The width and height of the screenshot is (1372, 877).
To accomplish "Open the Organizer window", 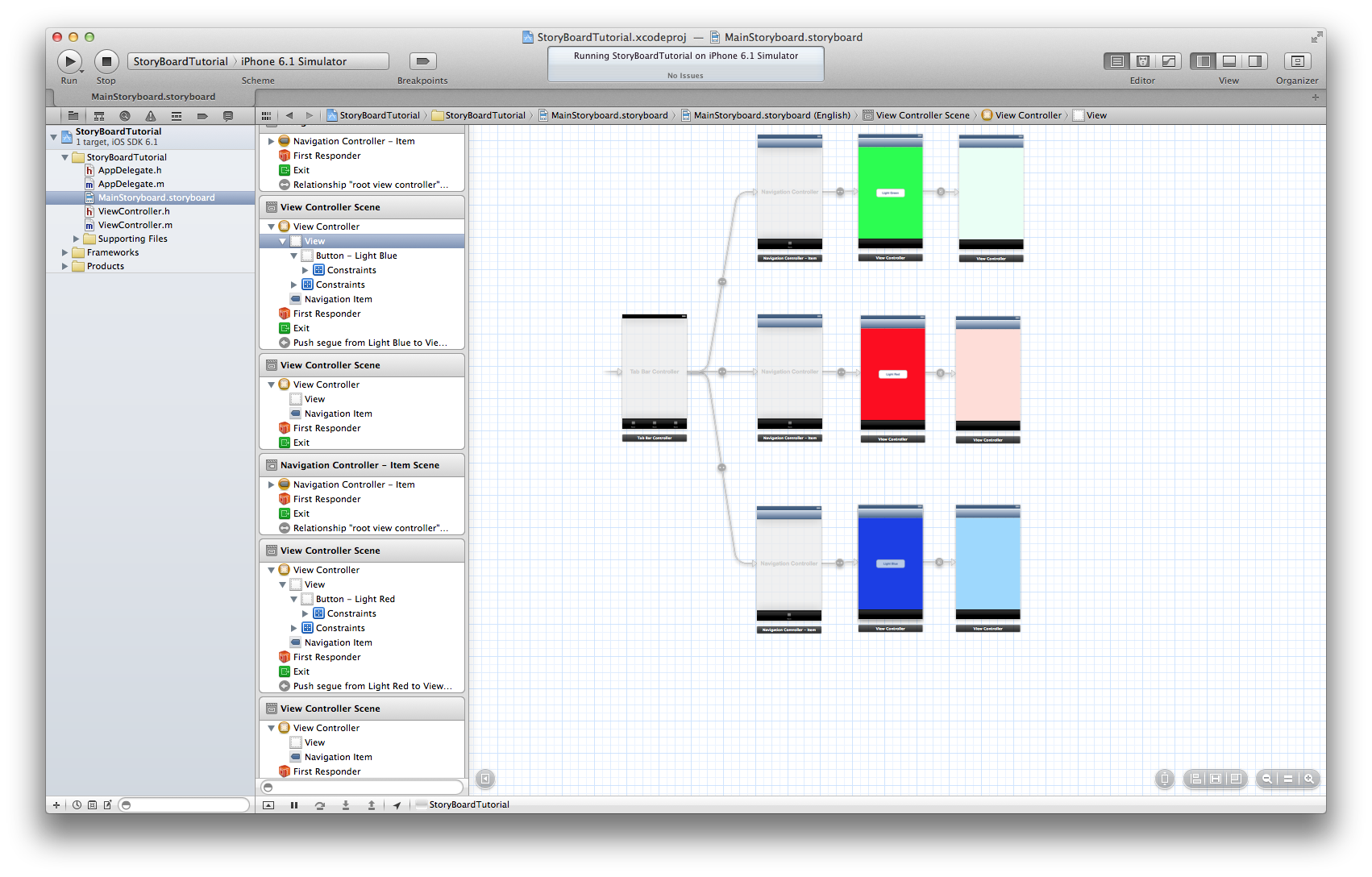I will pyautogui.click(x=1297, y=61).
